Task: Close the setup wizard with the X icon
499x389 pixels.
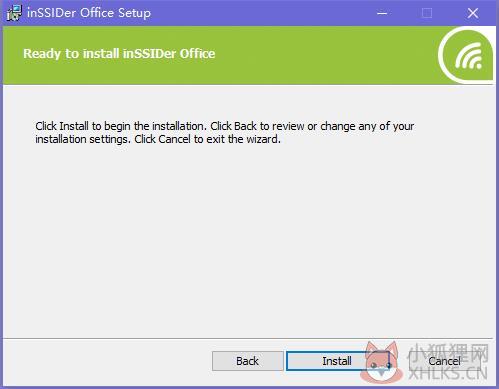Action: [473, 13]
